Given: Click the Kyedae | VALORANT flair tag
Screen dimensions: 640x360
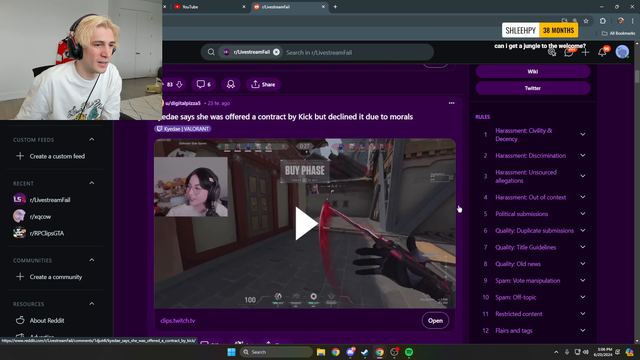Looking at the screenshot, I should [183, 129].
